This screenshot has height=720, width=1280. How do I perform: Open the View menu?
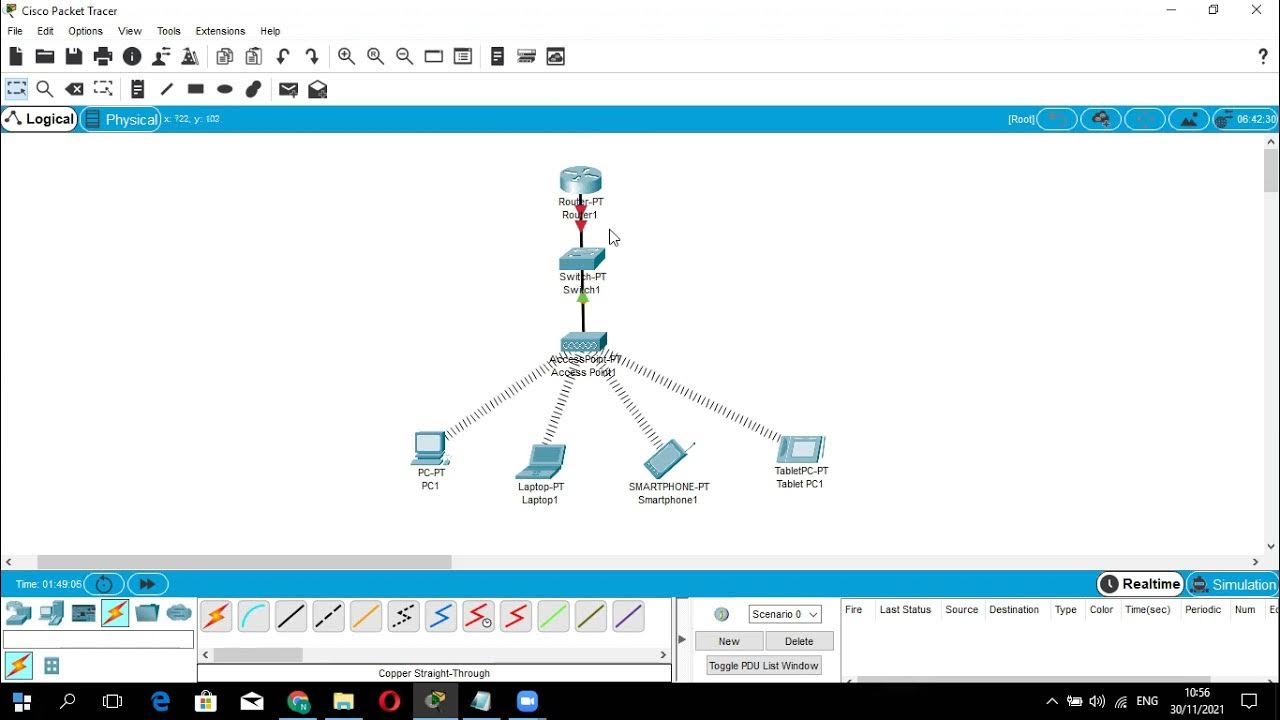point(130,31)
